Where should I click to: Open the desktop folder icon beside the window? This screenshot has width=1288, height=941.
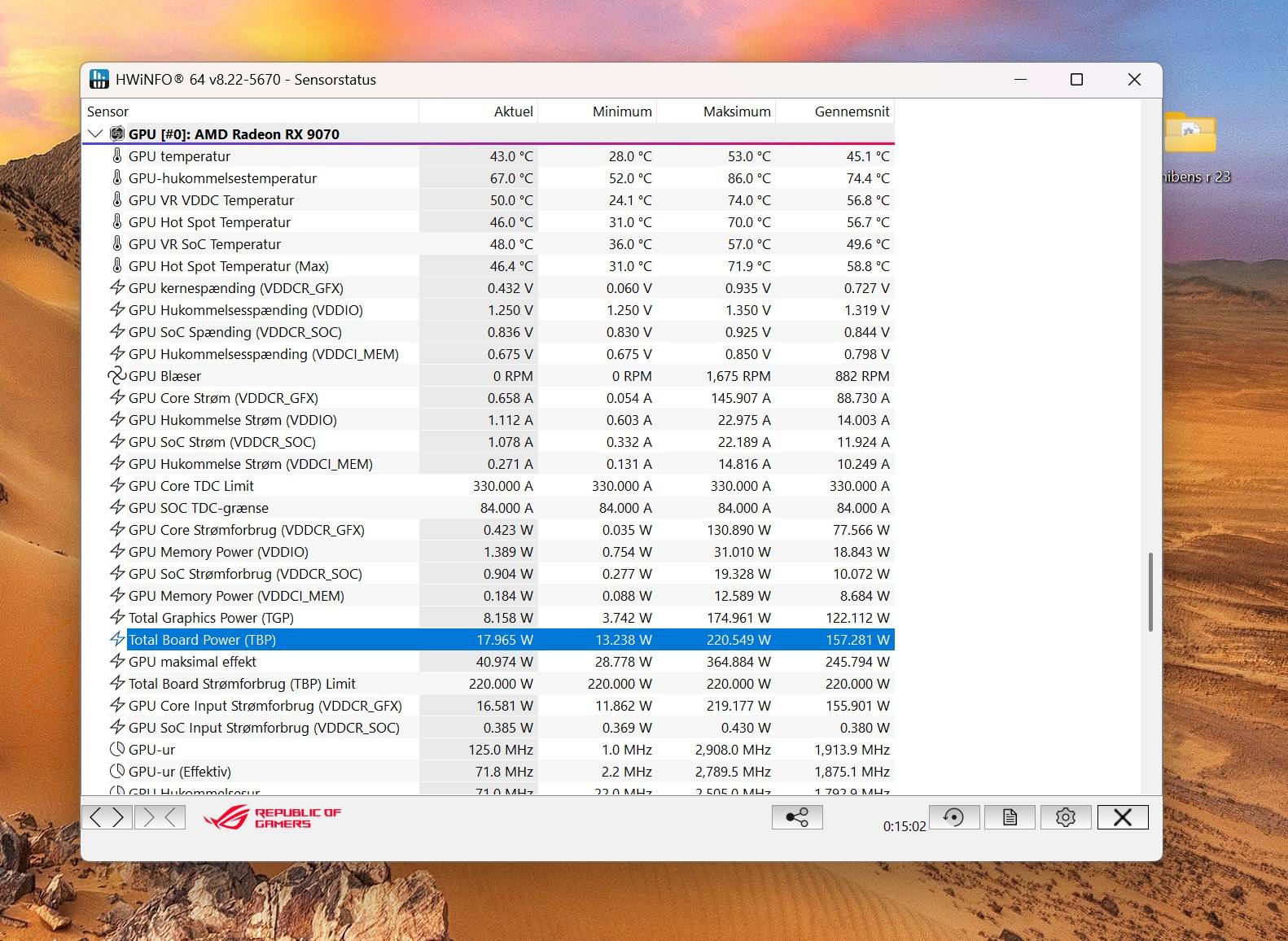1190,133
